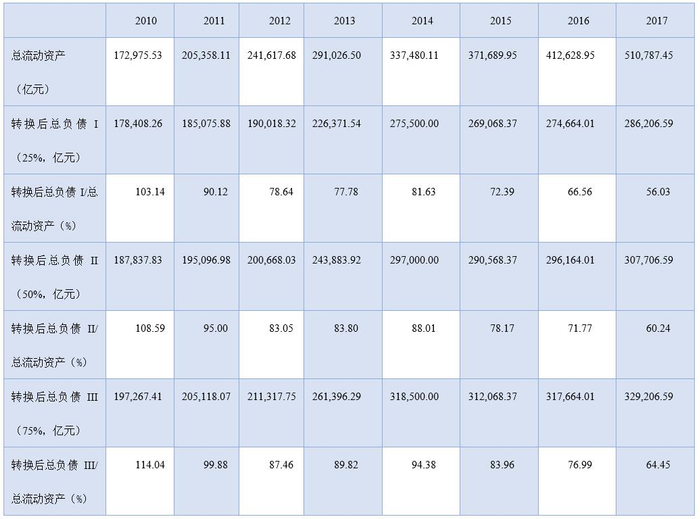Select the 297,000.00 cell
Viewport: 700px width, 519px height.
tap(423, 258)
